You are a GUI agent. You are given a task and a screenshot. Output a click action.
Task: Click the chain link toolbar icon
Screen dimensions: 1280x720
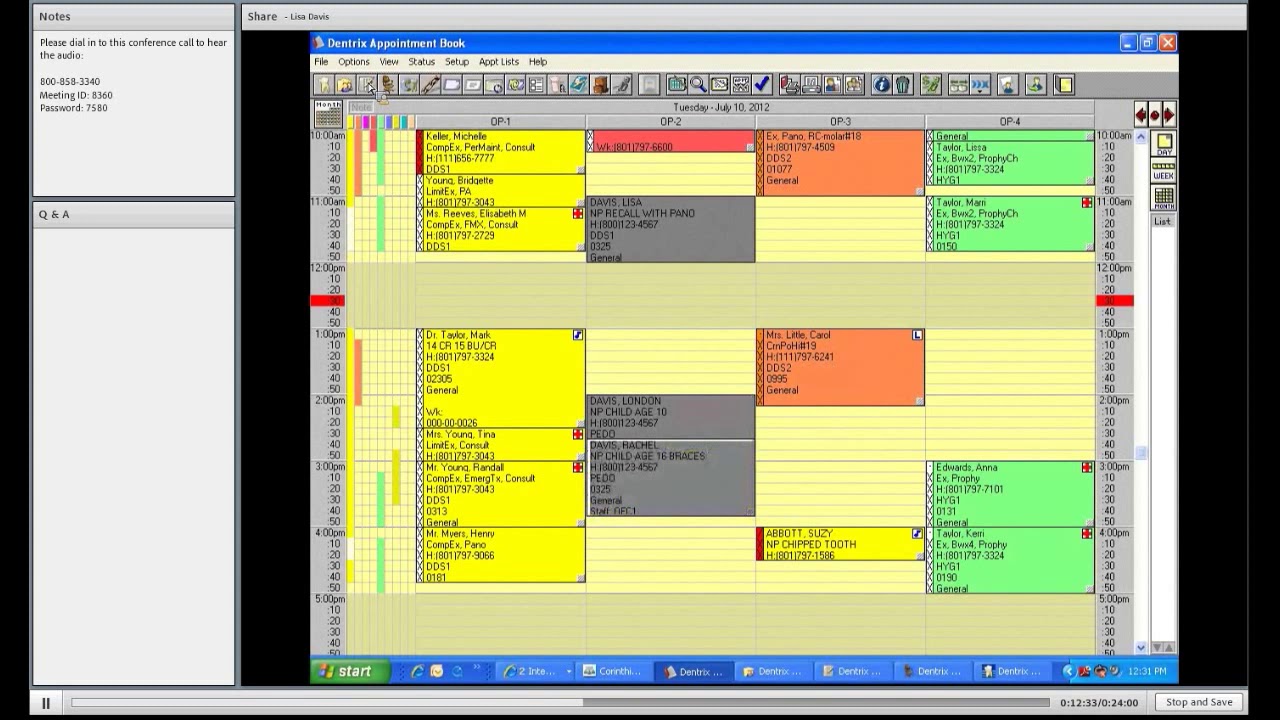(430, 85)
